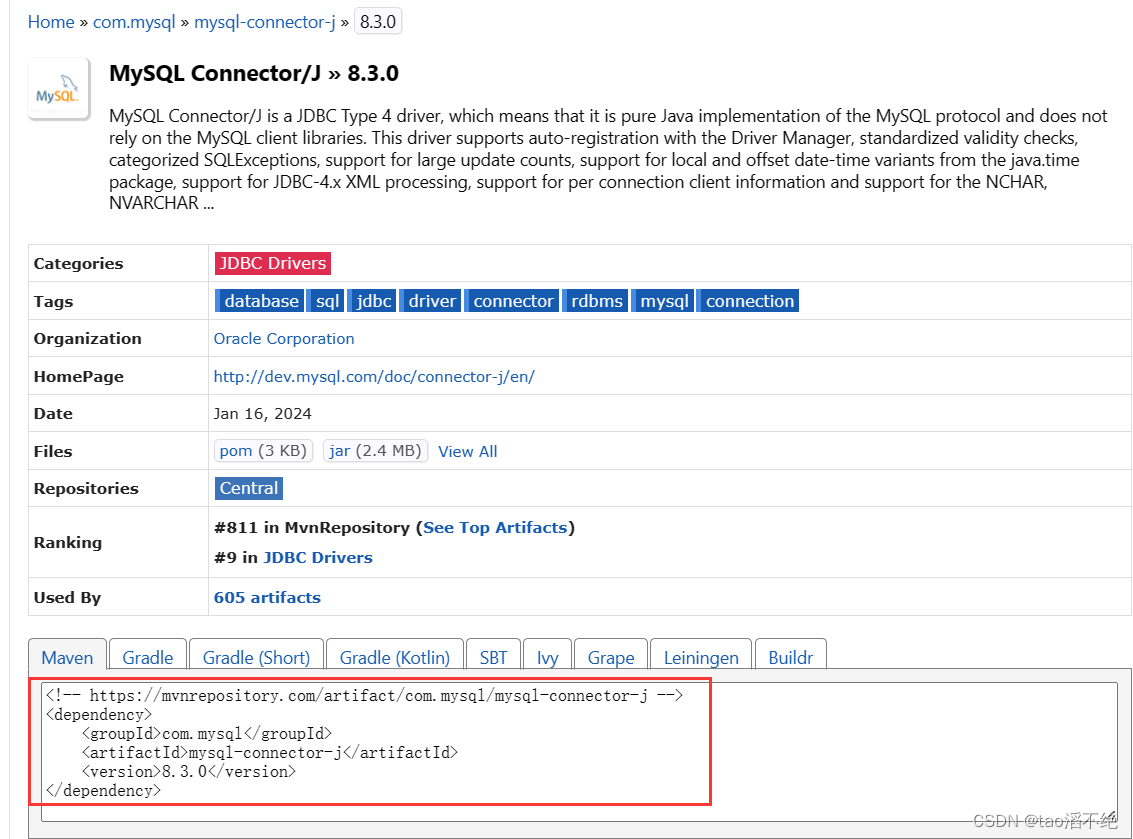This screenshot has height=839, width=1133.
Task: Click the Date row label
Action: pos(53,413)
